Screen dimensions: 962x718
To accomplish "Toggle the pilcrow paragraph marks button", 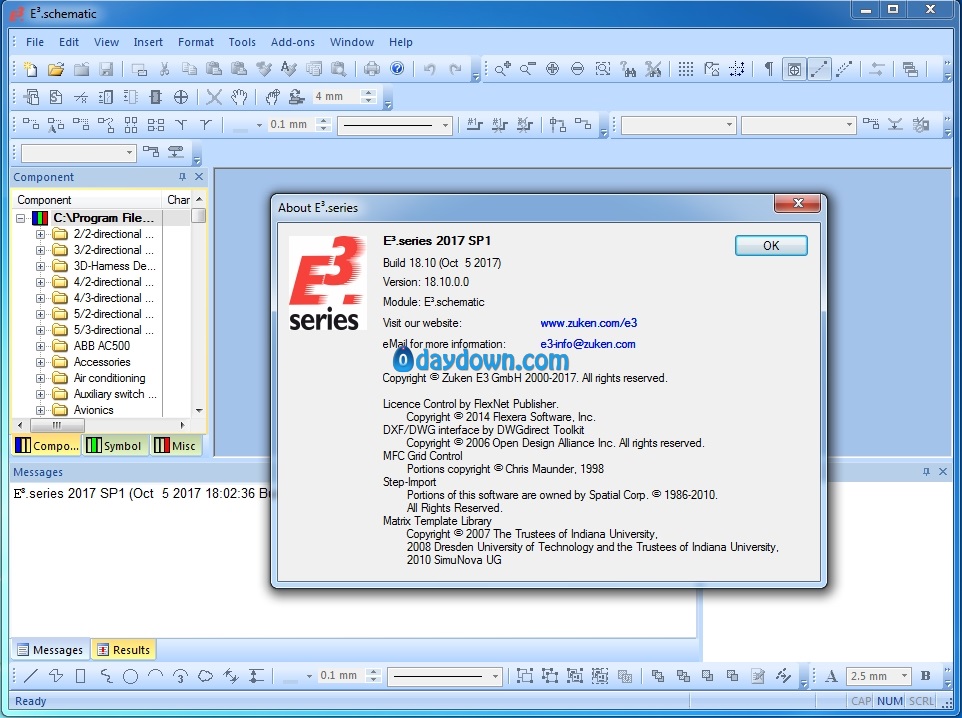I will [x=768, y=69].
